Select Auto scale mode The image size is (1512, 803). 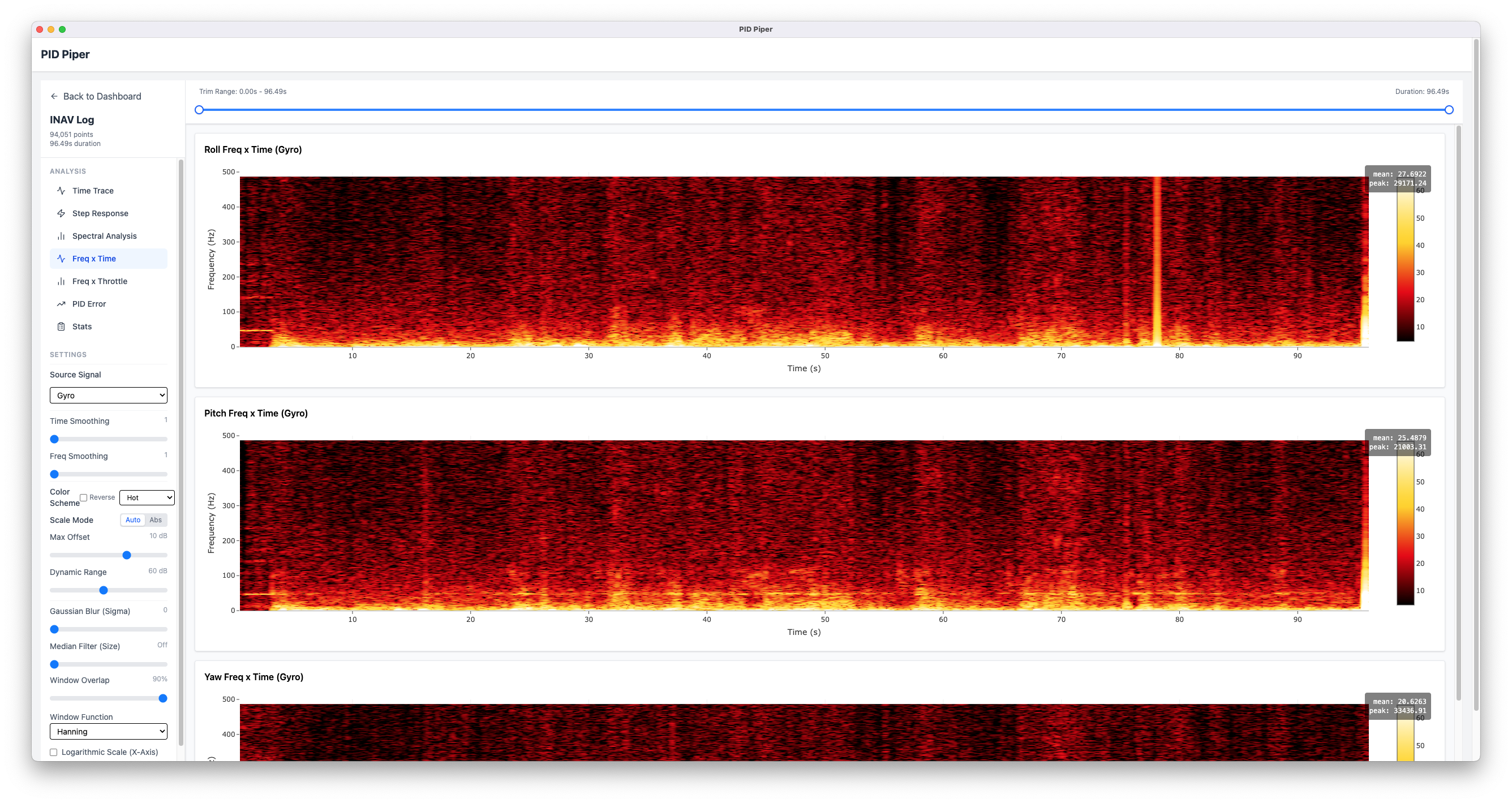(x=132, y=519)
